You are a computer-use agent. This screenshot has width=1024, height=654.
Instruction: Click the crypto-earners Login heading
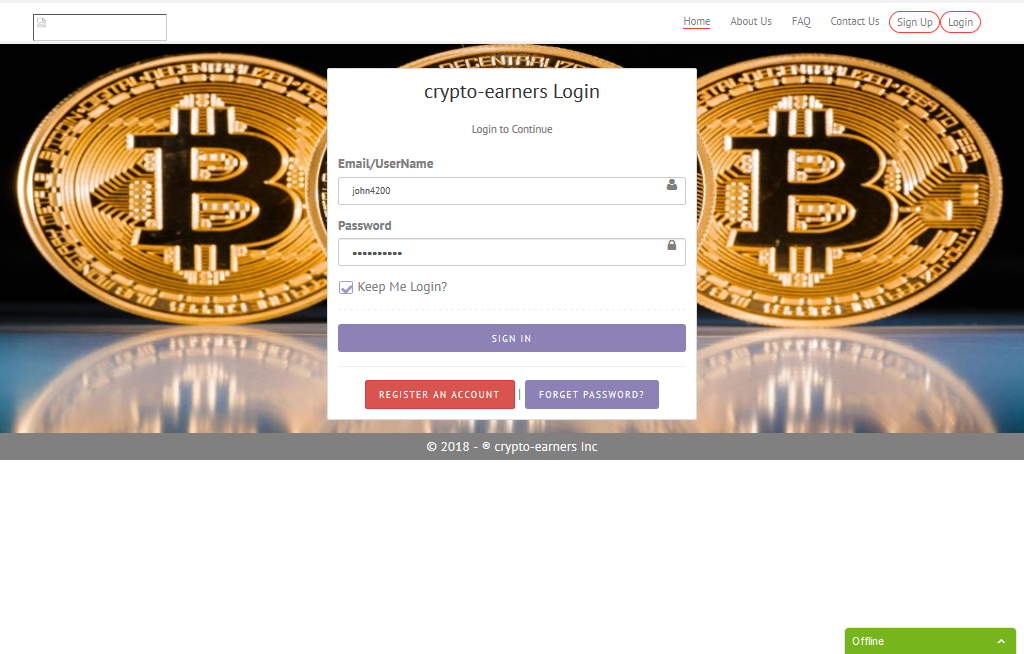point(511,91)
